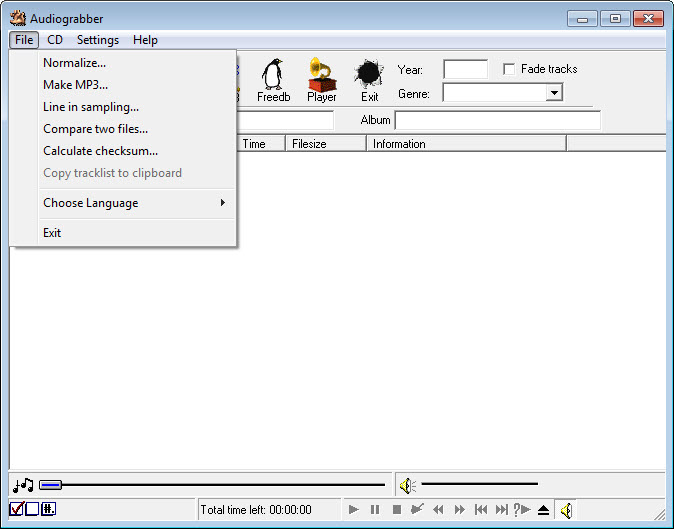Click the checkmark-play icon after stop button
This screenshot has height=529, width=674.
[417, 509]
